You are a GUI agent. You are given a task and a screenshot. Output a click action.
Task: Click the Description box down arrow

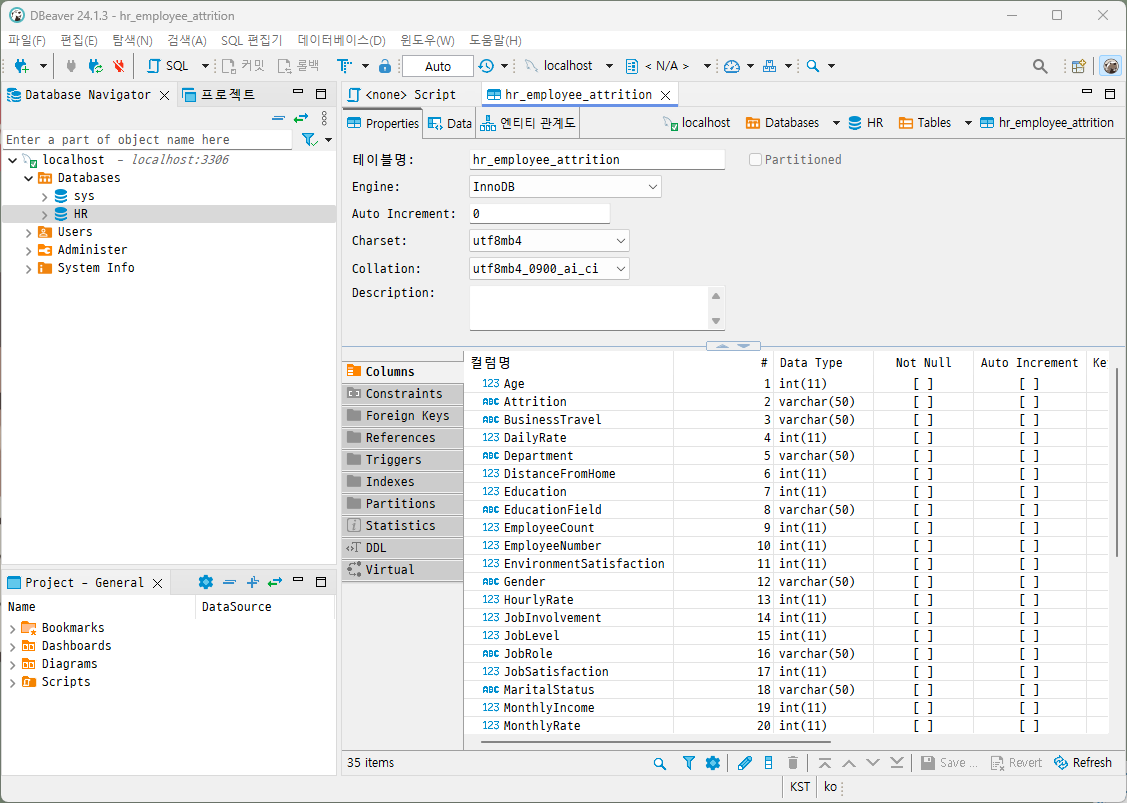pos(716,321)
